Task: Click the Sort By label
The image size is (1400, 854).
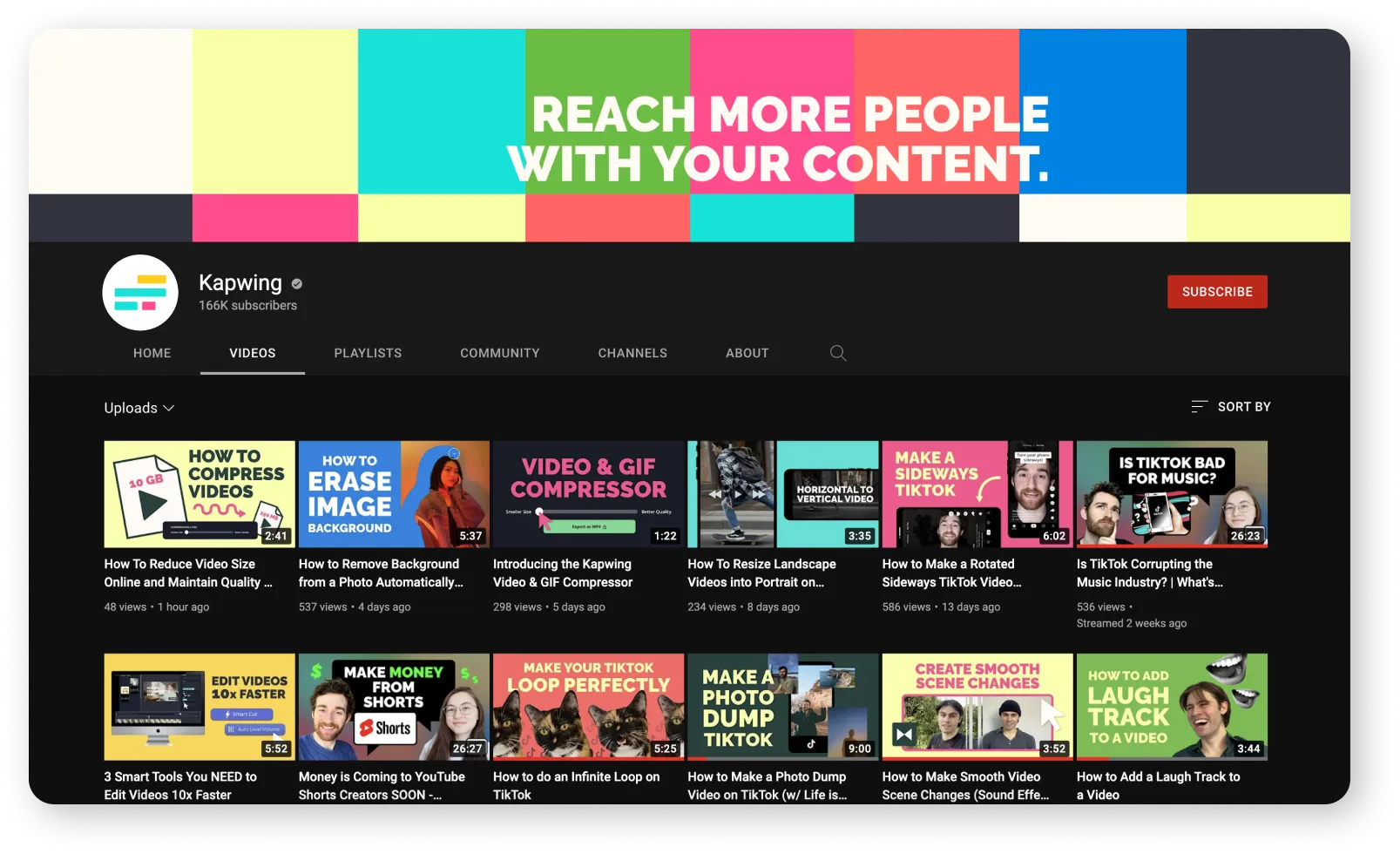Action: coord(1244,407)
